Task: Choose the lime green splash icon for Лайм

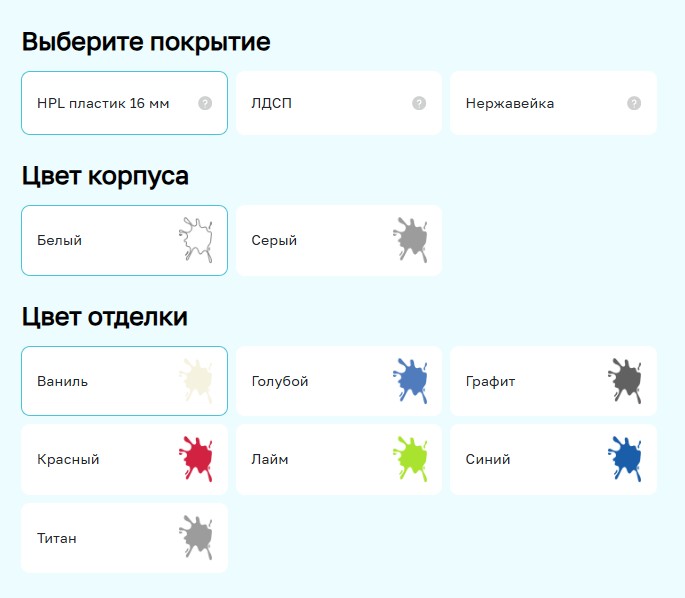Action: 410,459
